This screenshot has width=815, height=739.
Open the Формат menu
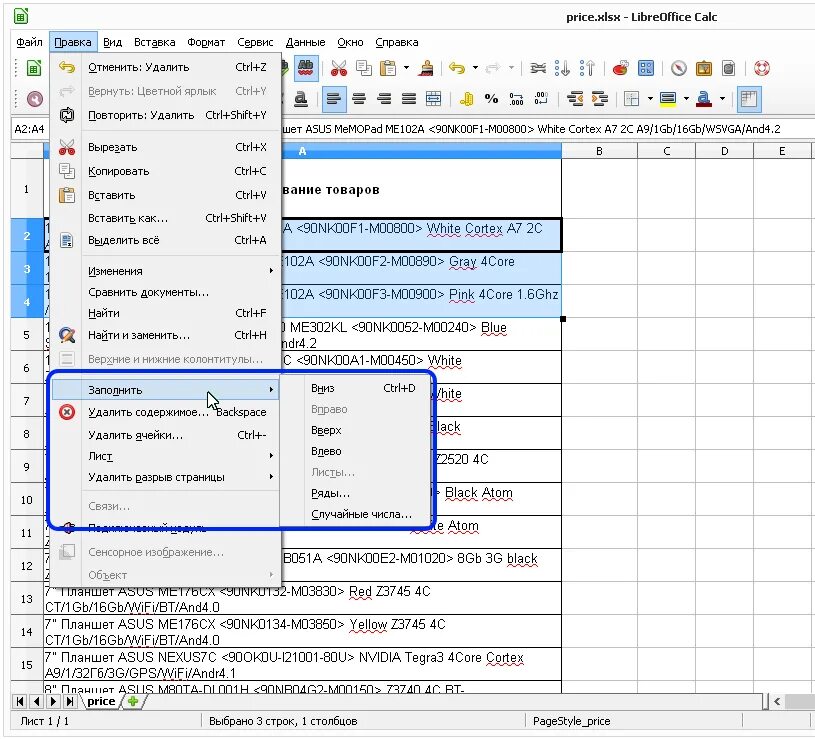[x=206, y=43]
